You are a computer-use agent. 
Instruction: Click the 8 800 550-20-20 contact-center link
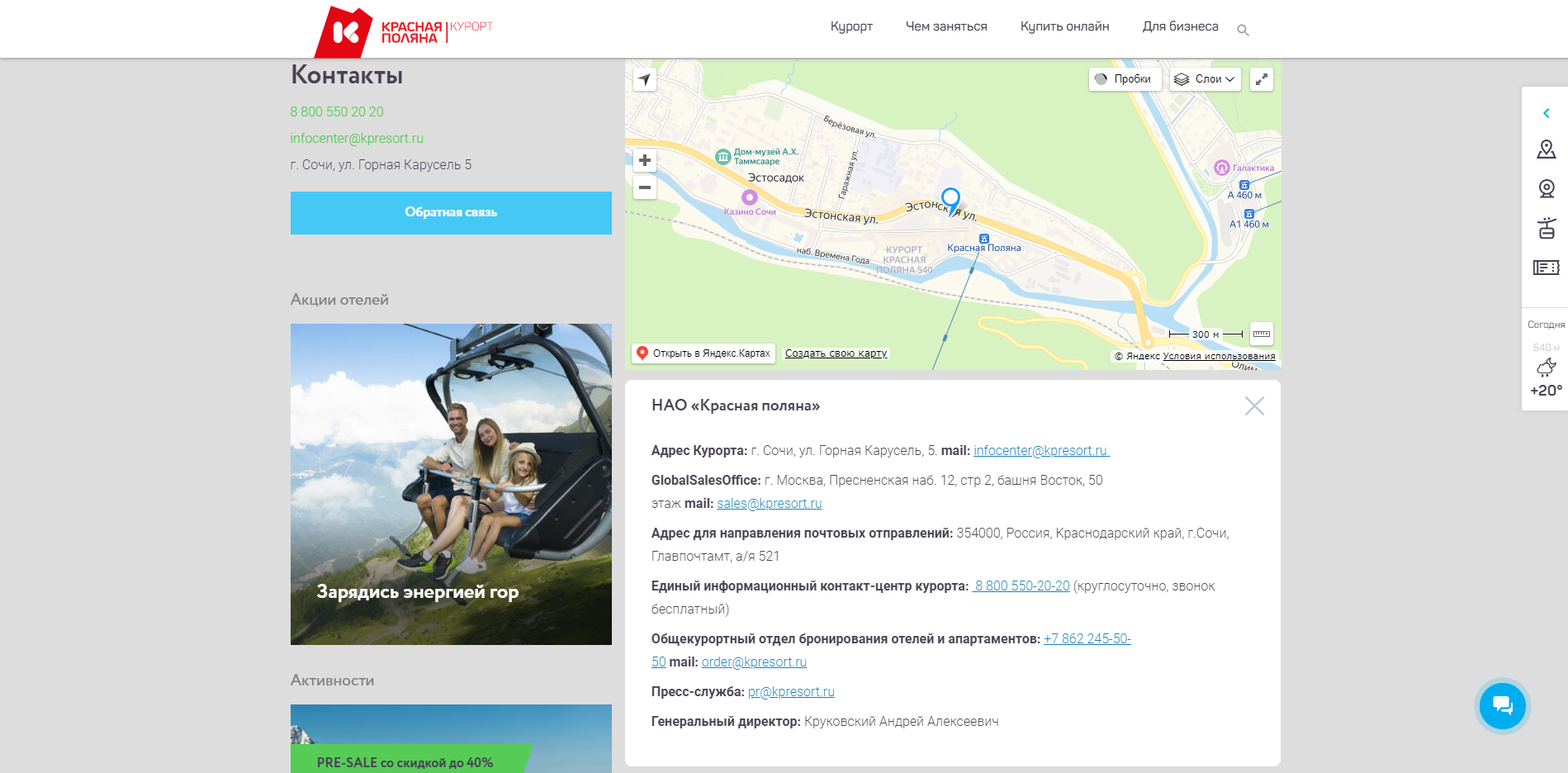pyautogui.click(x=1021, y=586)
